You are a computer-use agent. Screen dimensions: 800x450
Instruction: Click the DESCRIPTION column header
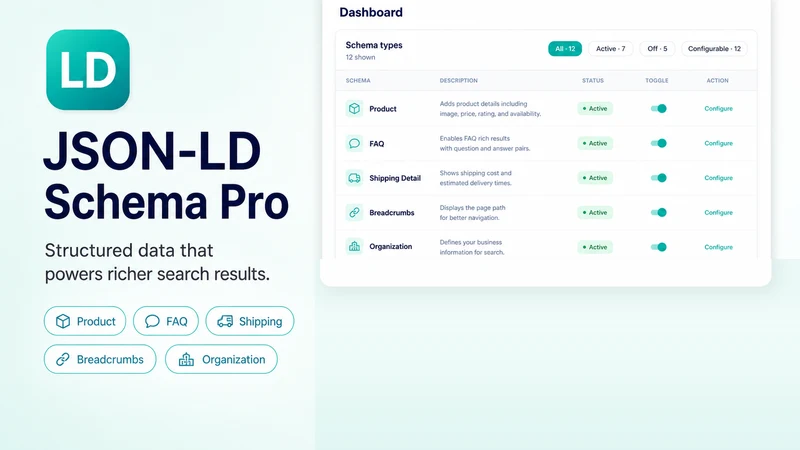coord(459,81)
